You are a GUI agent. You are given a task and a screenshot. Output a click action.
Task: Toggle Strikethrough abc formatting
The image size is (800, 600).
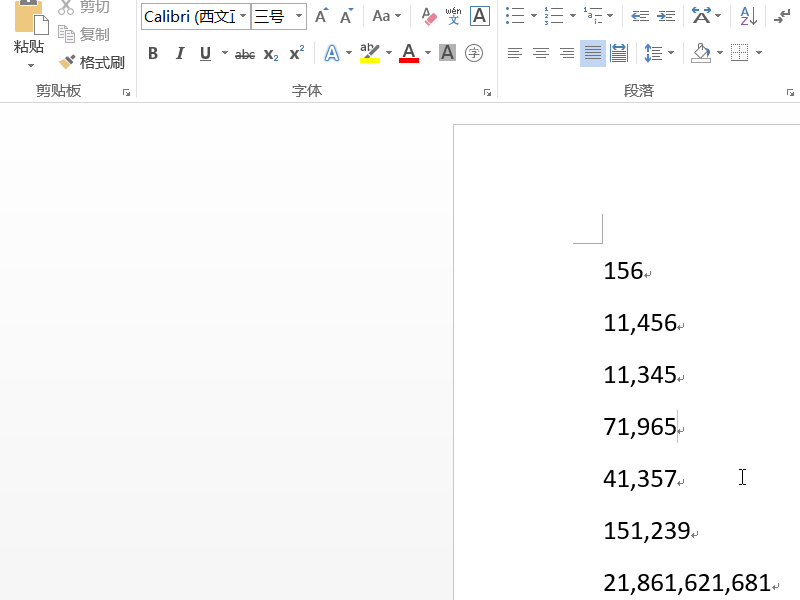(245, 54)
